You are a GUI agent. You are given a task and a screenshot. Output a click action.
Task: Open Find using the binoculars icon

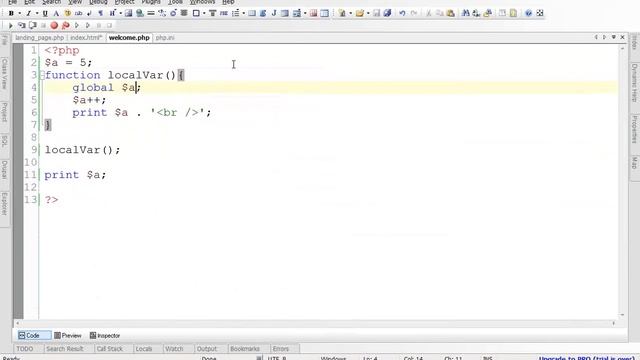(465, 13)
